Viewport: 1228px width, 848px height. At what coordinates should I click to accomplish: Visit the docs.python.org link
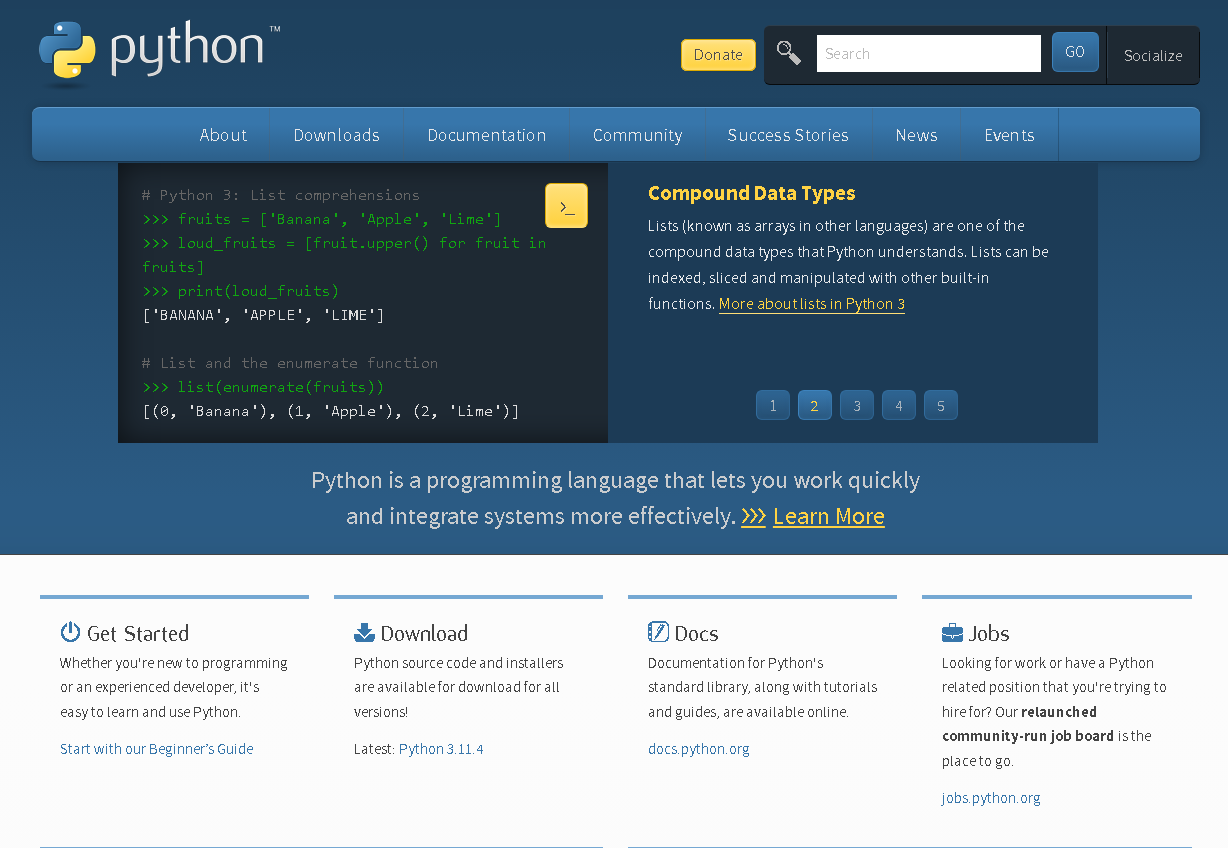pos(699,749)
